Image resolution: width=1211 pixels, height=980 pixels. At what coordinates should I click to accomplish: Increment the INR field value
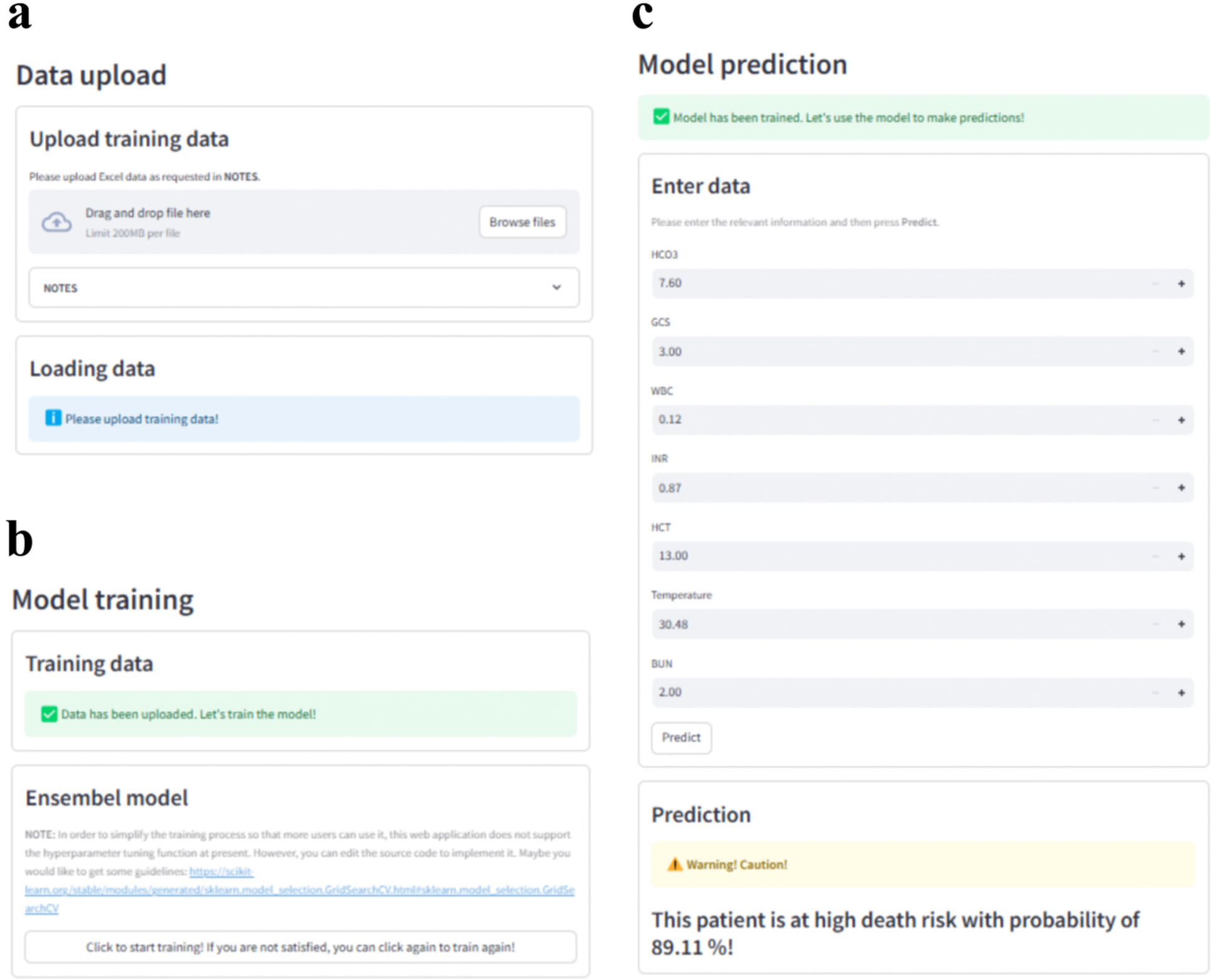point(1180,488)
